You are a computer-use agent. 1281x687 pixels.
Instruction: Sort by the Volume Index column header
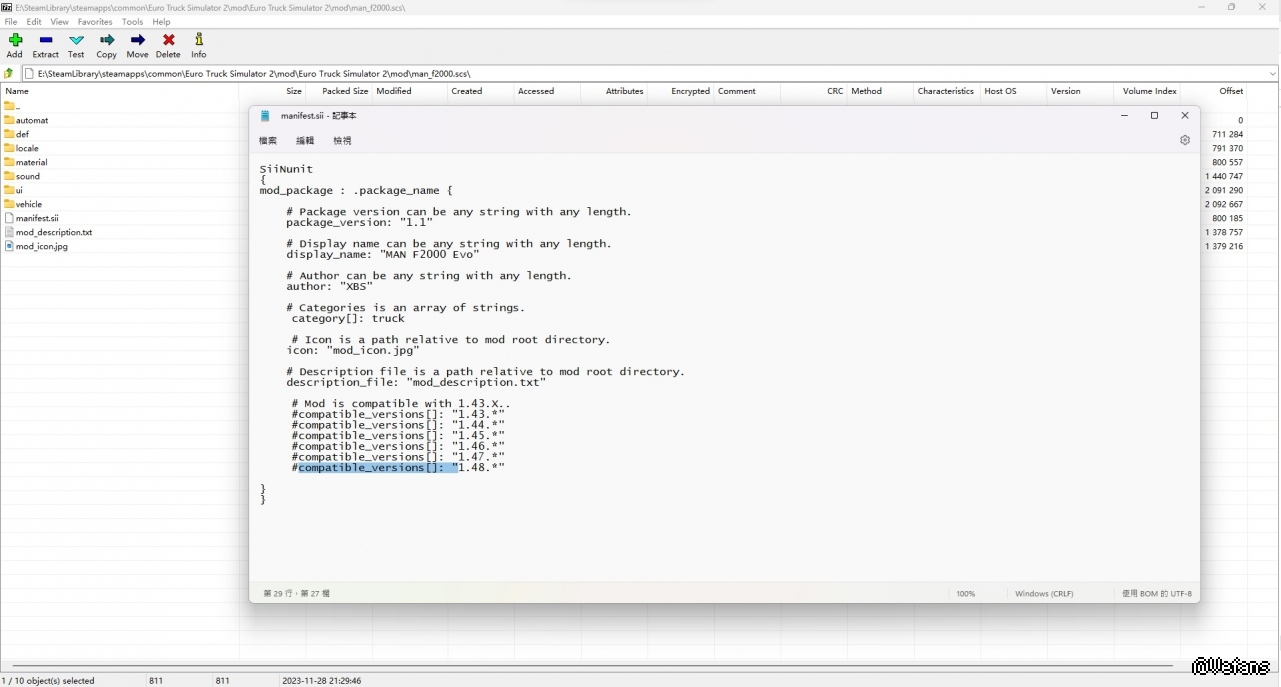tap(1147, 91)
